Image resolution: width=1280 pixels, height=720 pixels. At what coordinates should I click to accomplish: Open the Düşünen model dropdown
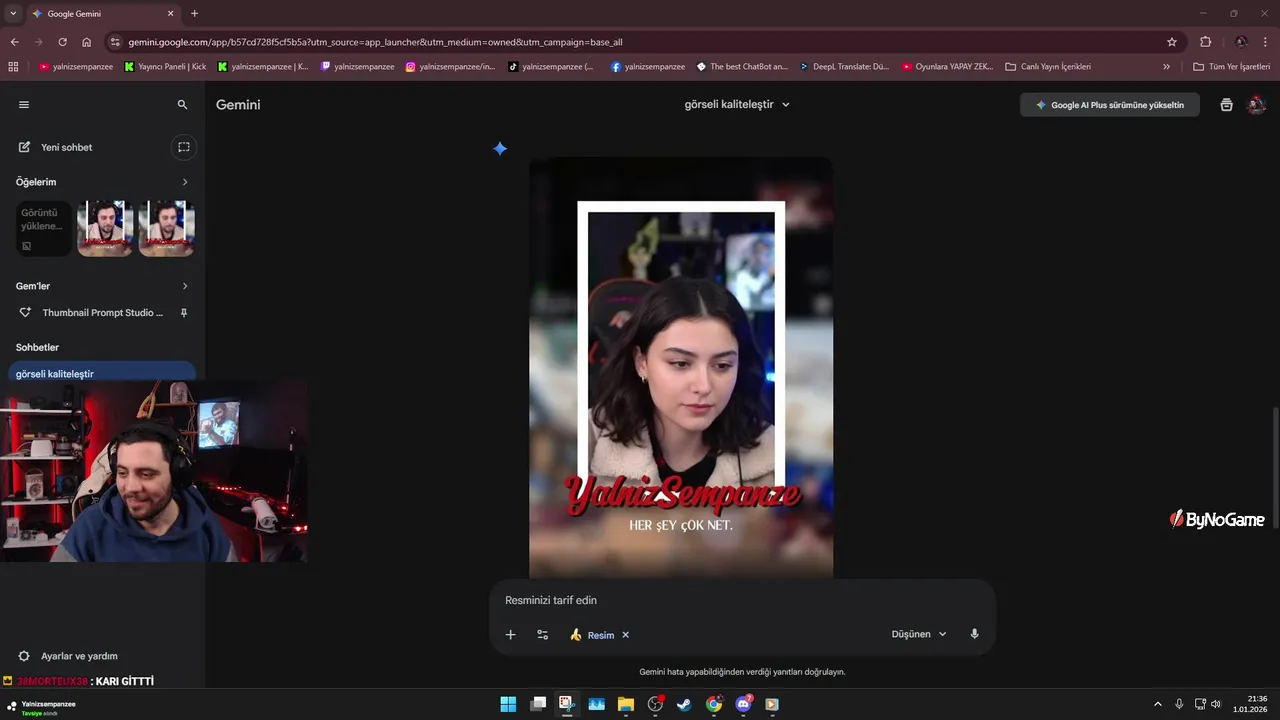(918, 634)
